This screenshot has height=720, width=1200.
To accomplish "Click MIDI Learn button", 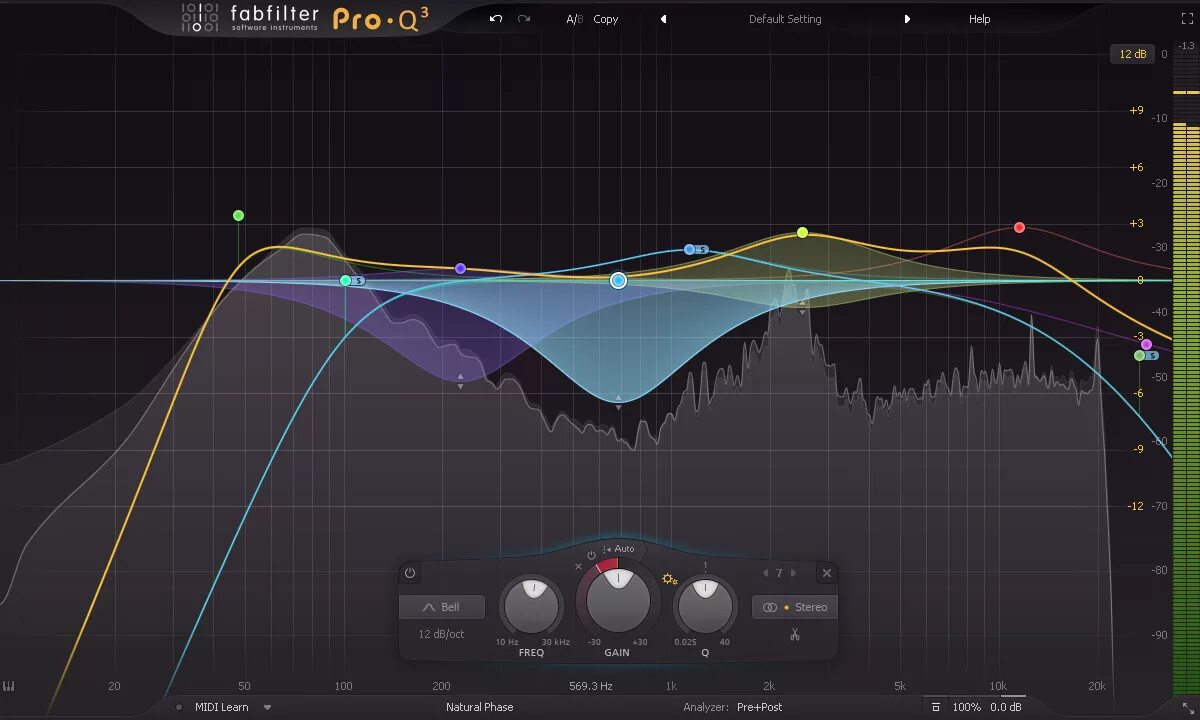I will pyautogui.click(x=221, y=707).
